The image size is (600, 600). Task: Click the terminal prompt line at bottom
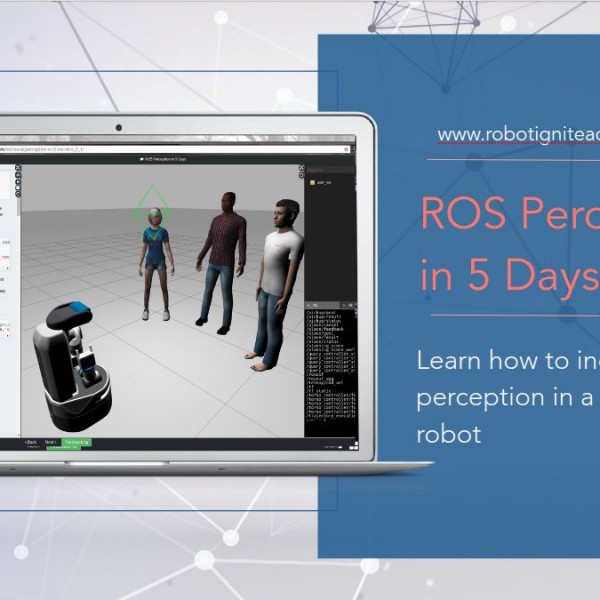coord(318,420)
